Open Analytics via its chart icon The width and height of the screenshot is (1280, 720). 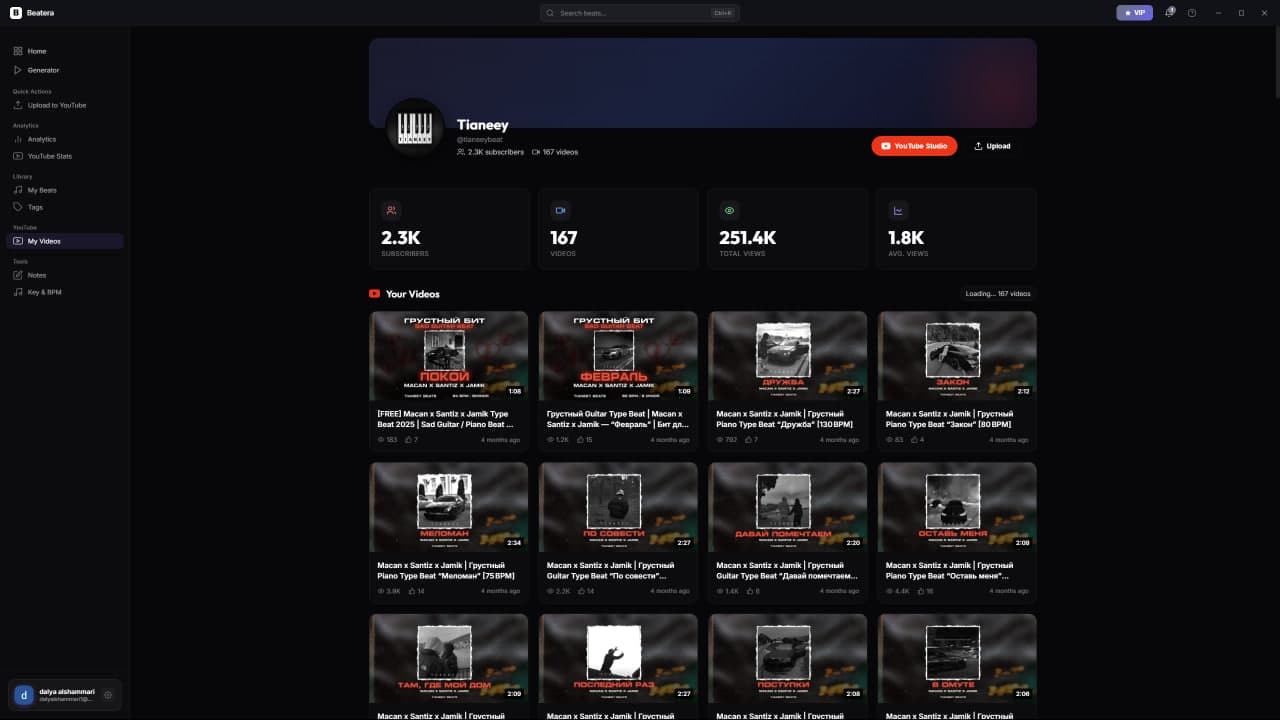(x=18, y=139)
